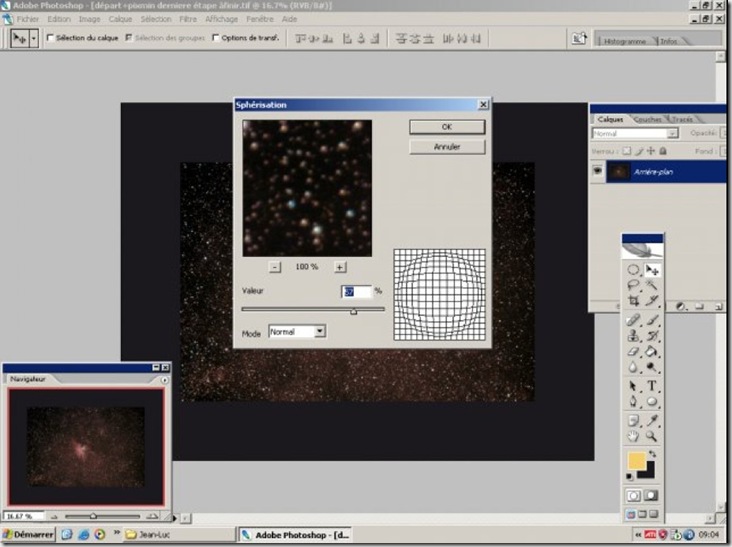This screenshot has width=732, height=547.
Task: Select the Path Selection tool
Action: pyautogui.click(x=633, y=386)
